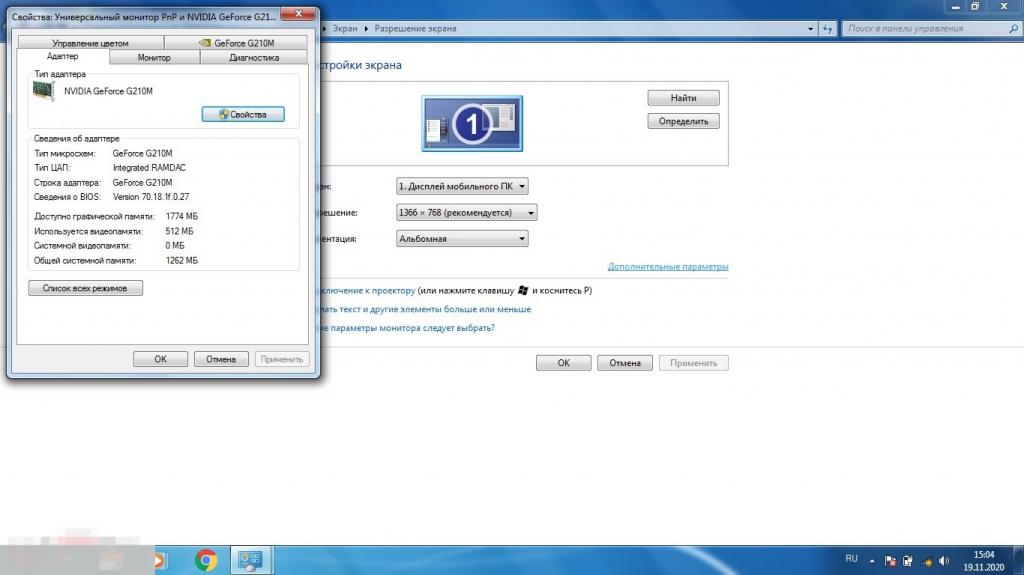Switch to the Диагностика tab

[x=254, y=58]
